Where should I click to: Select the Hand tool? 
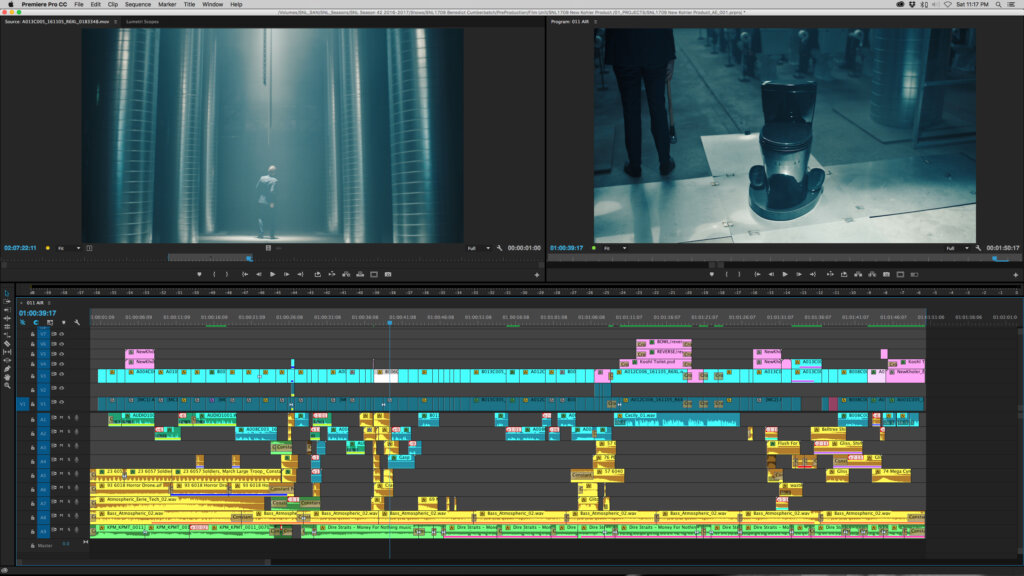click(7, 377)
